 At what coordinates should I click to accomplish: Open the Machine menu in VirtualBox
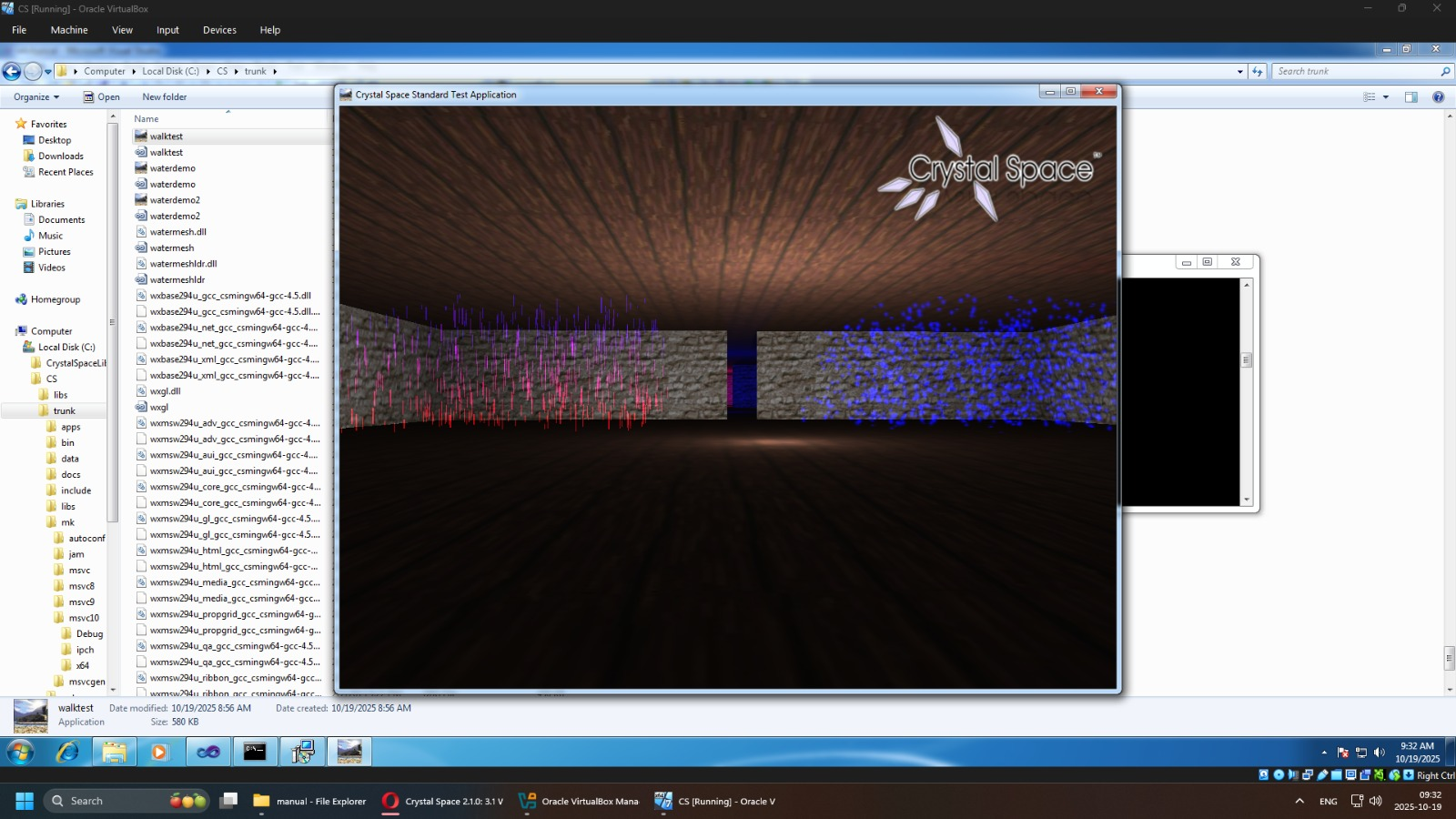coord(69,30)
